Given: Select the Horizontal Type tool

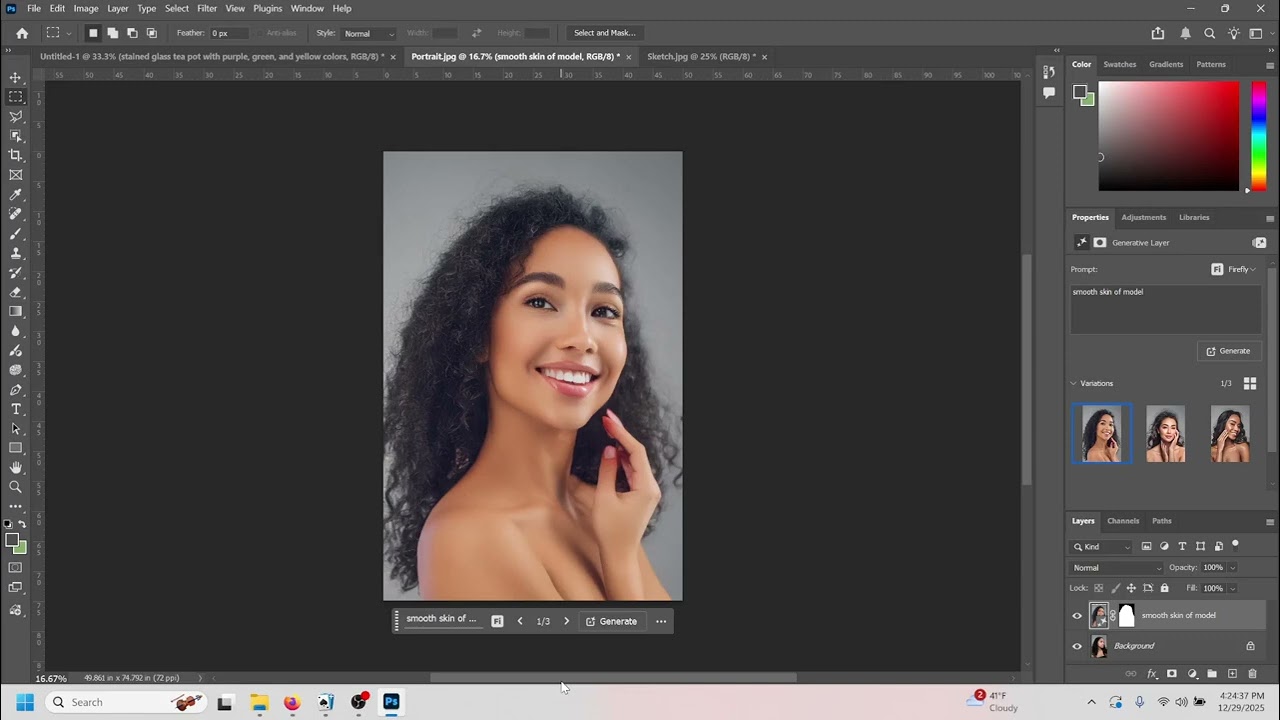Looking at the screenshot, I should [15, 409].
